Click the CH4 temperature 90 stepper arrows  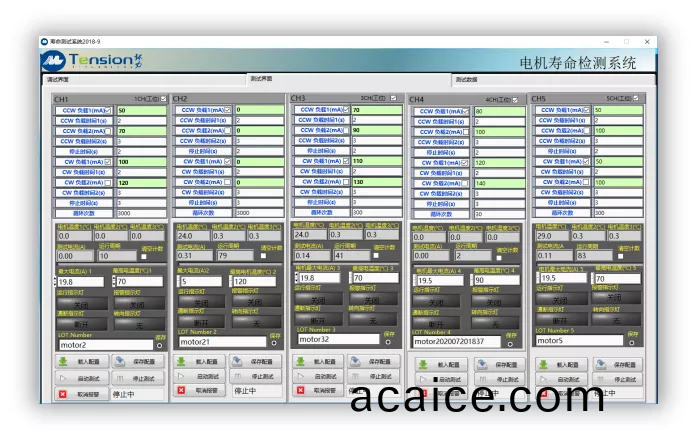click(472, 280)
